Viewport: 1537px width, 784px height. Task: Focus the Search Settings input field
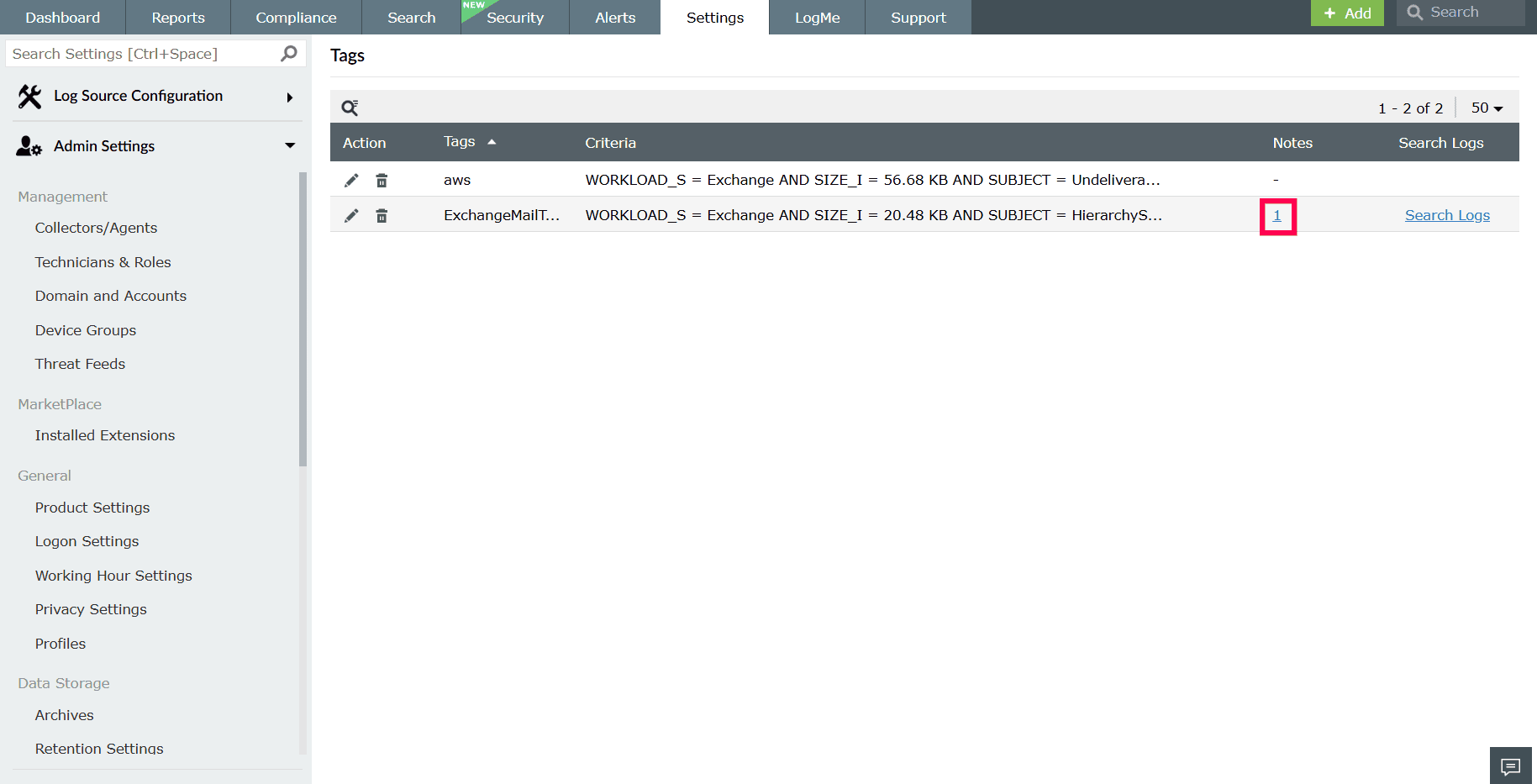coord(155,54)
